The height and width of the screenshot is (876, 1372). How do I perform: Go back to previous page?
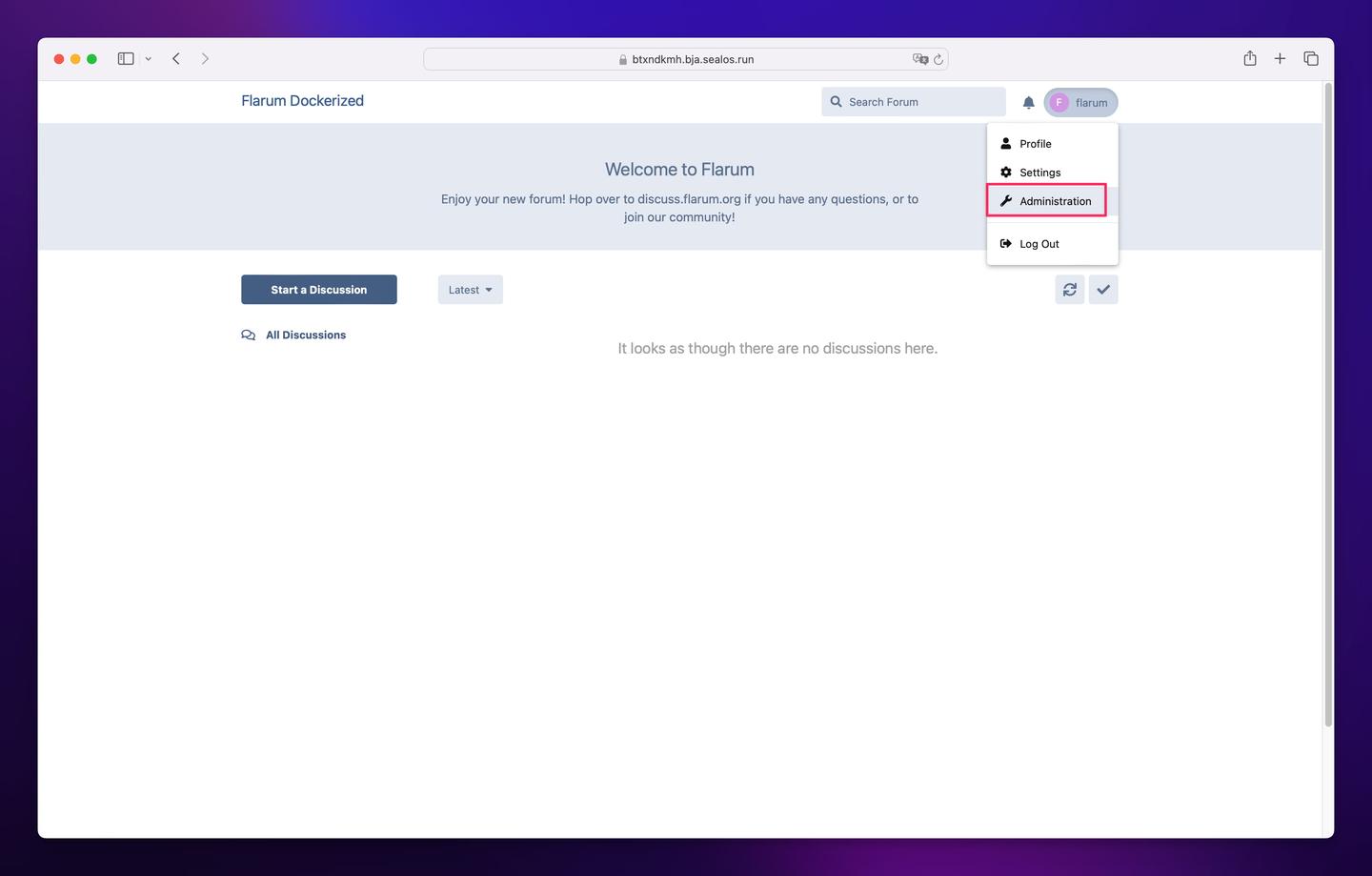(176, 59)
